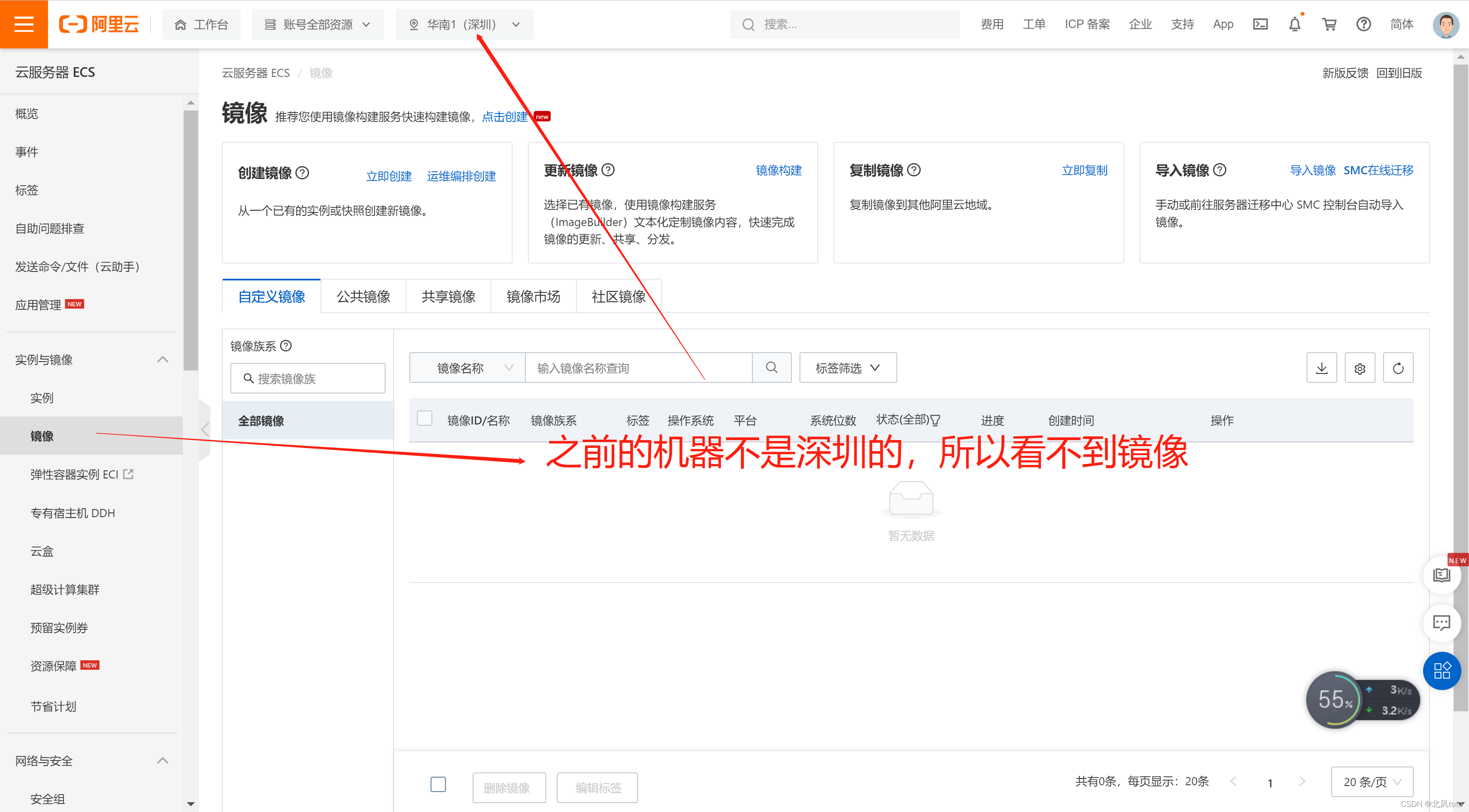Refresh the image list
Screen dimensions: 1469x812
[x=1398, y=368]
